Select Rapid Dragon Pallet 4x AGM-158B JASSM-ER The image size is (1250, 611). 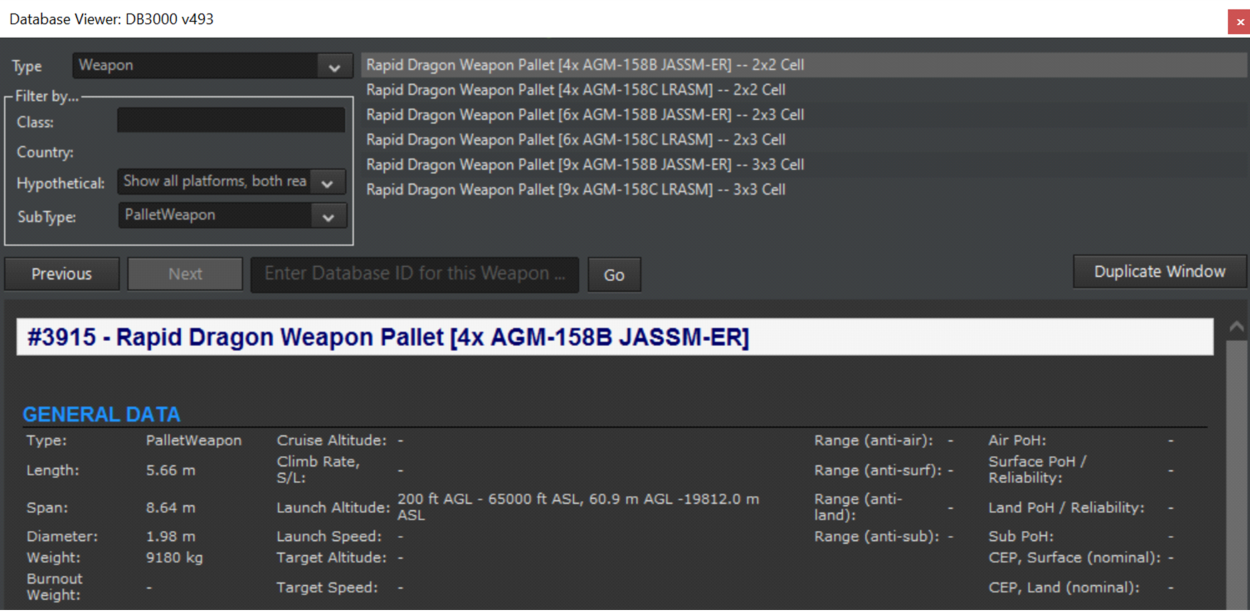click(x=585, y=65)
